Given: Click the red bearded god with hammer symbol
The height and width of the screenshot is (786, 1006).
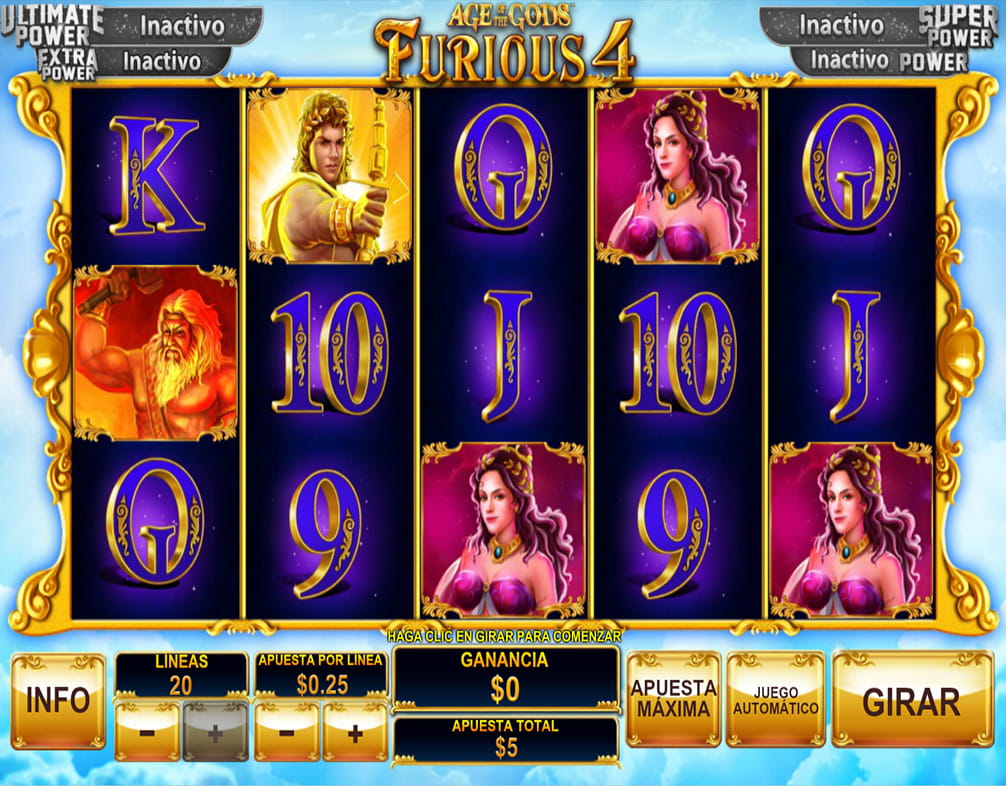Looking at the screenshot, I should [x=155, y=353].
